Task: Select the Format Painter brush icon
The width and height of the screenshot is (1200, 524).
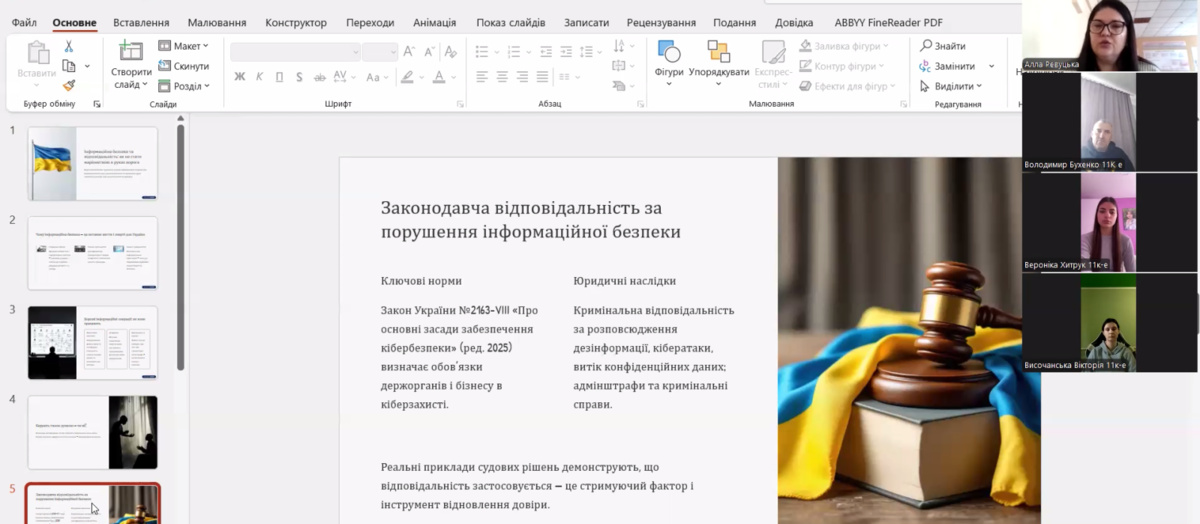Action: (69, 86)
